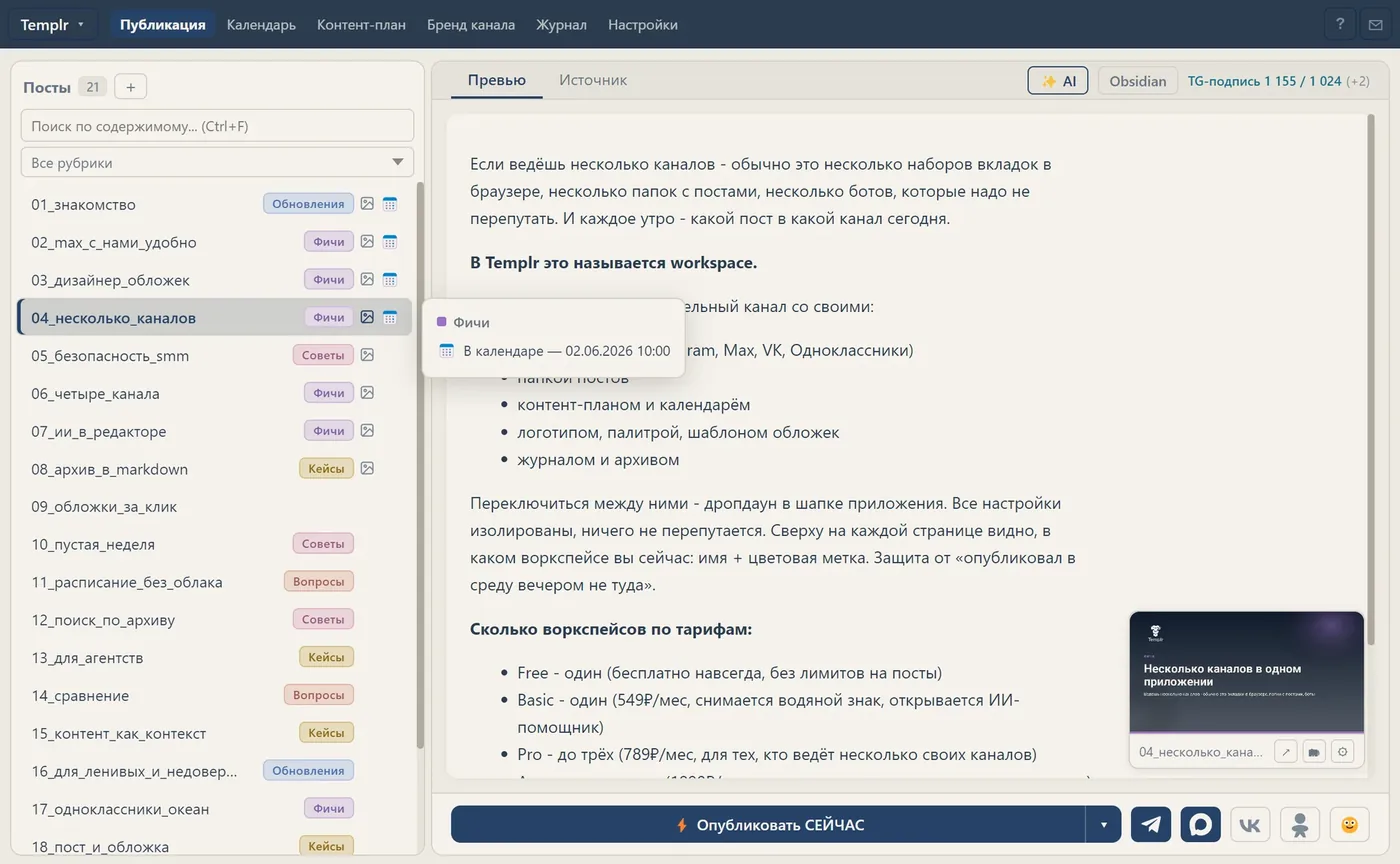Screen dimensions: 1400x864
Task: Open the dropdown arrow beside Опубликовать СЕЙЧАС
Action: click(x=1104, y=825)
